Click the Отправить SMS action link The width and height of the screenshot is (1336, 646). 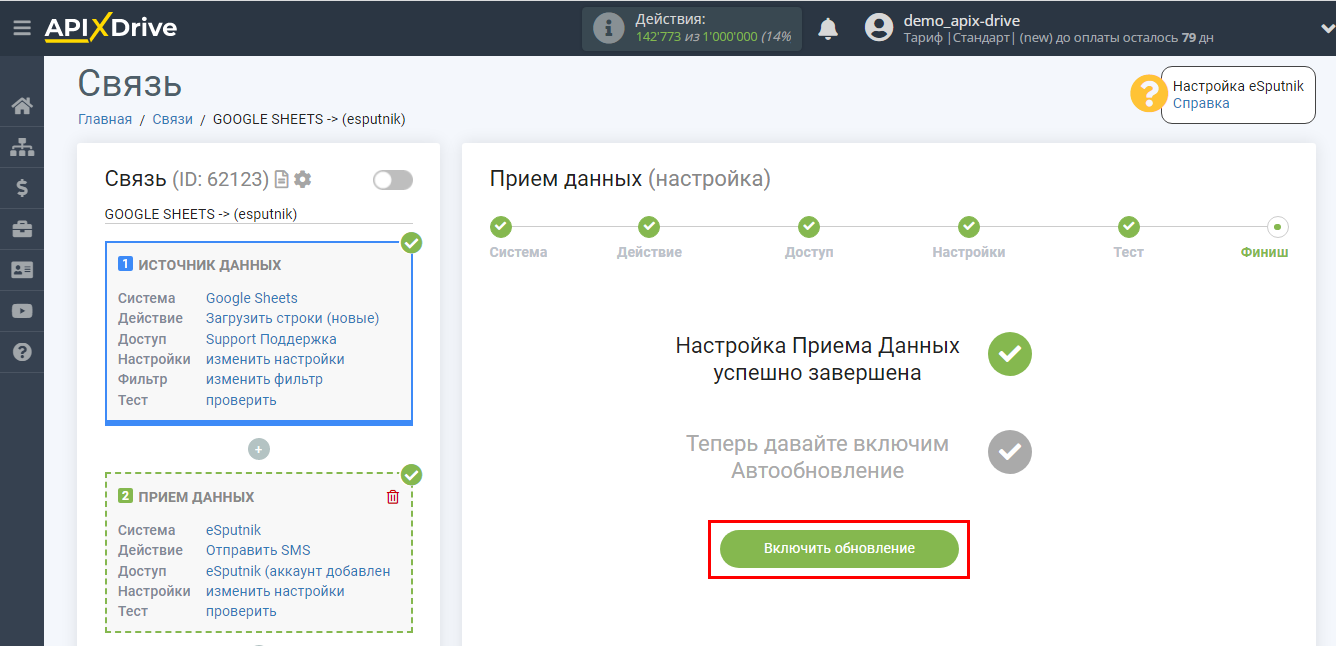click(258, 550)
